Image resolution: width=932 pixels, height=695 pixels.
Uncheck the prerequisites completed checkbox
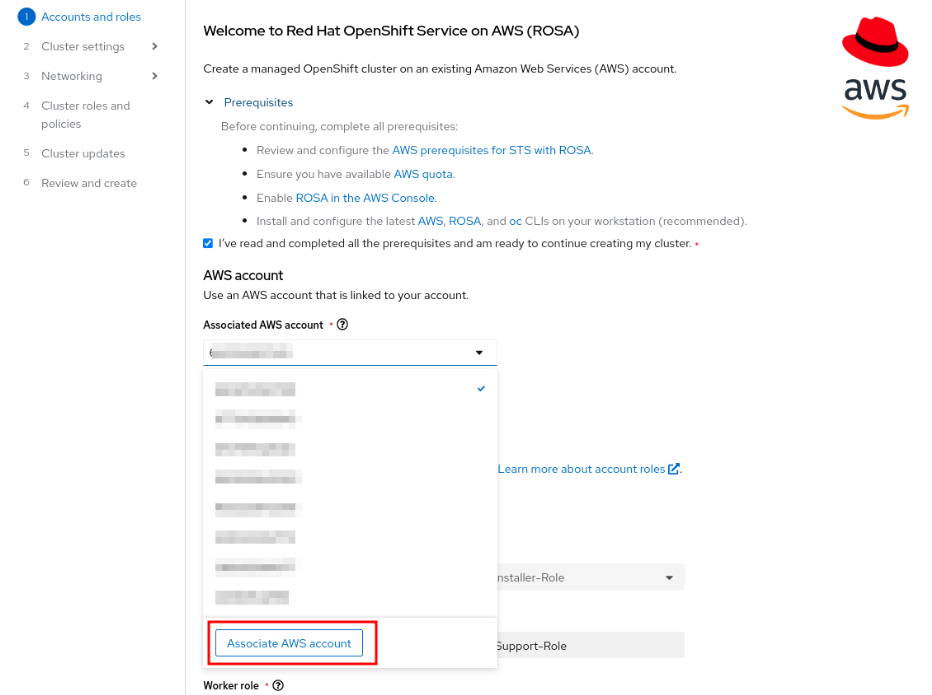pyautogui.click(x=208, y=243)
